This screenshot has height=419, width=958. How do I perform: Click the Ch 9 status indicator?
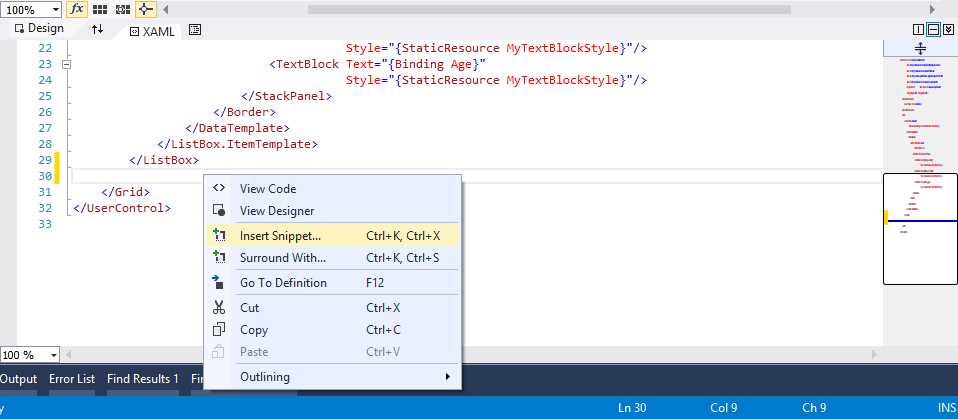click(814, 408)
